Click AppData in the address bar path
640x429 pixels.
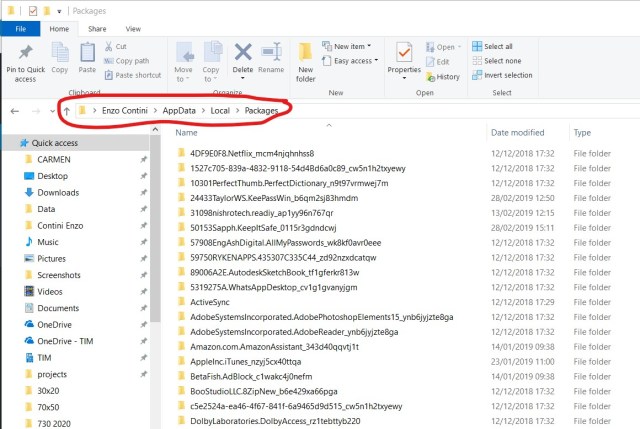coord(179,109)
